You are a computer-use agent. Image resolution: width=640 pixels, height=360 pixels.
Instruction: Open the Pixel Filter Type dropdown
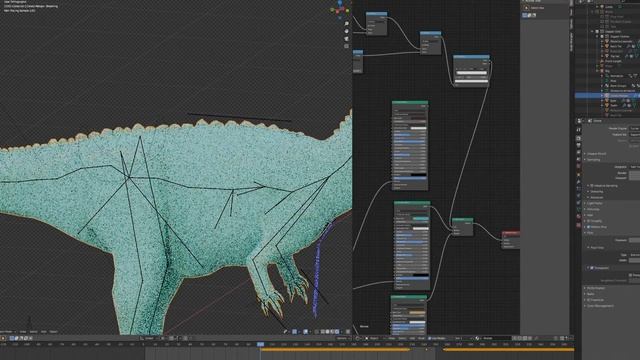pyautogui.click(x=634, y=255)
